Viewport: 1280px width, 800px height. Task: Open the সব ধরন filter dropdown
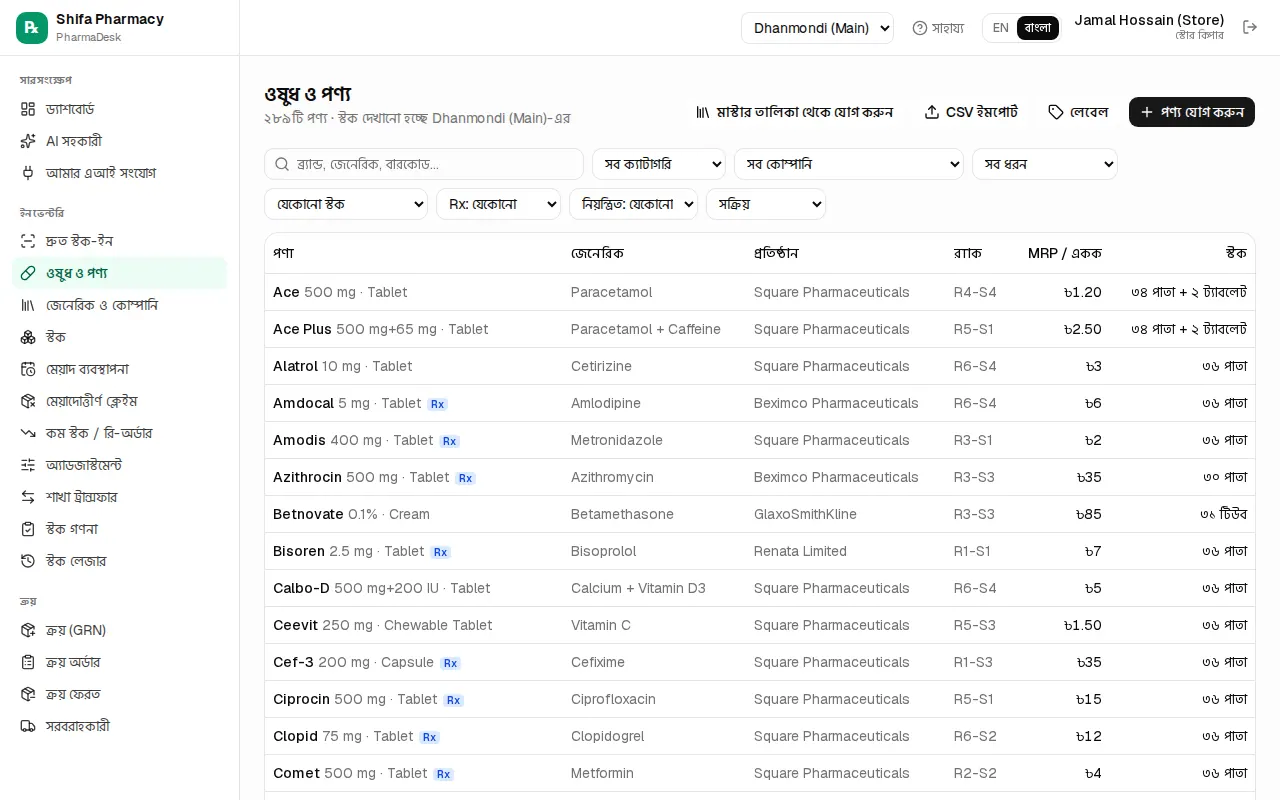1045,164
